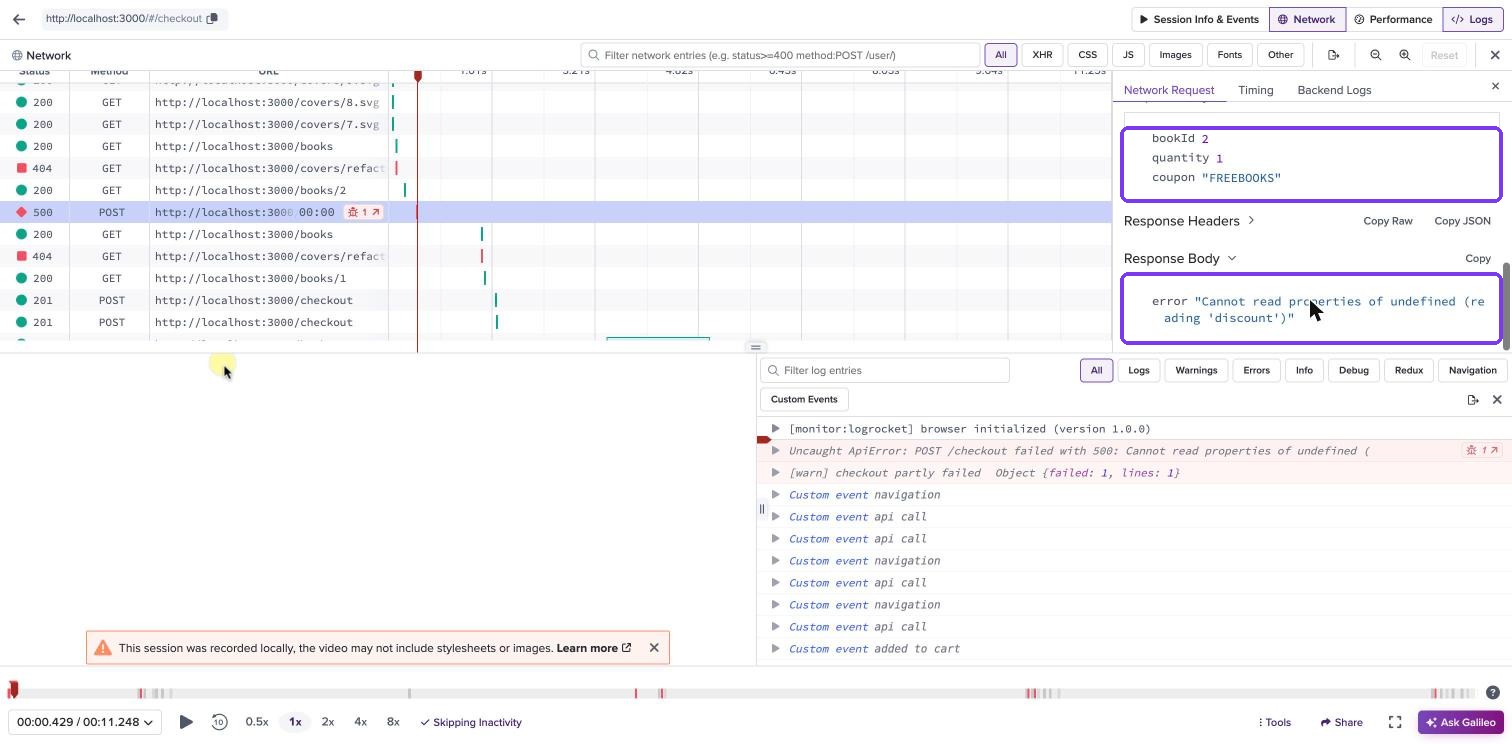
Task: Set playback speed to 8x
Action: [393, 722]
